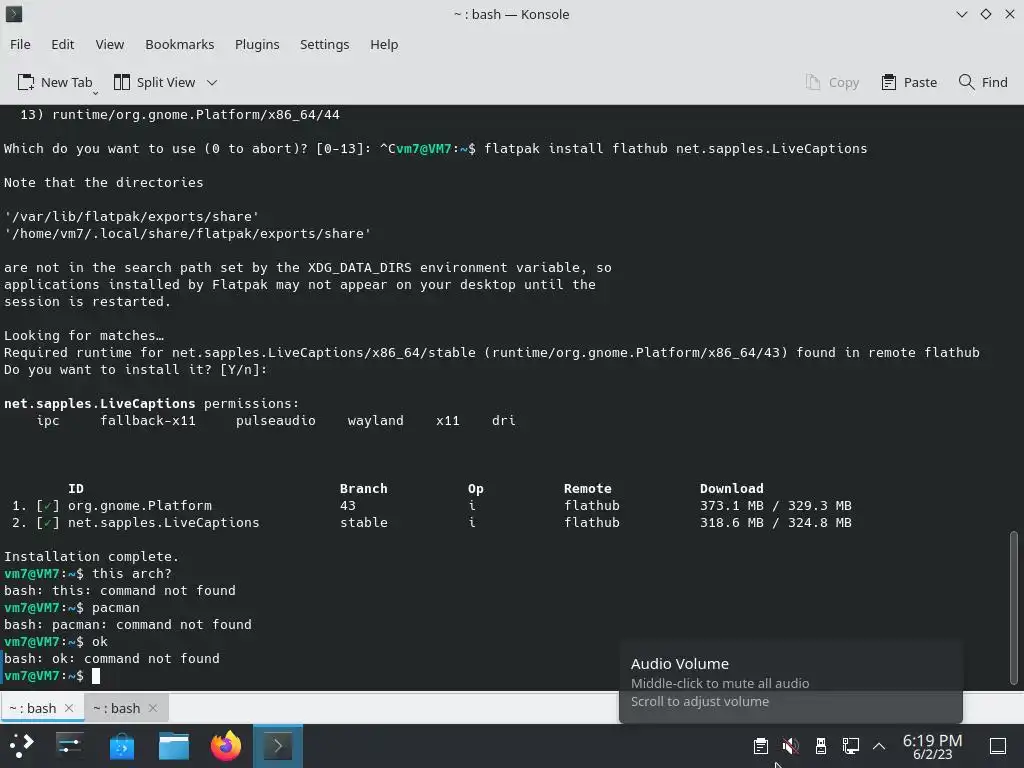
Task: Click the 'Branch' column header
Action: pyautogui.click(x=364, y=488)
